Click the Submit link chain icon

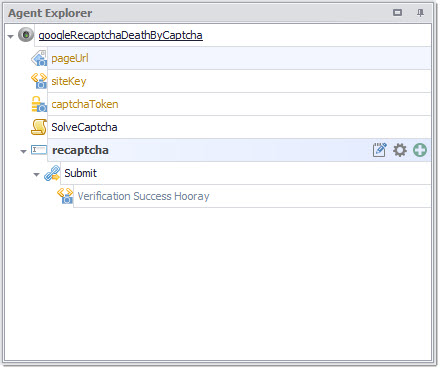click(52, 173)
